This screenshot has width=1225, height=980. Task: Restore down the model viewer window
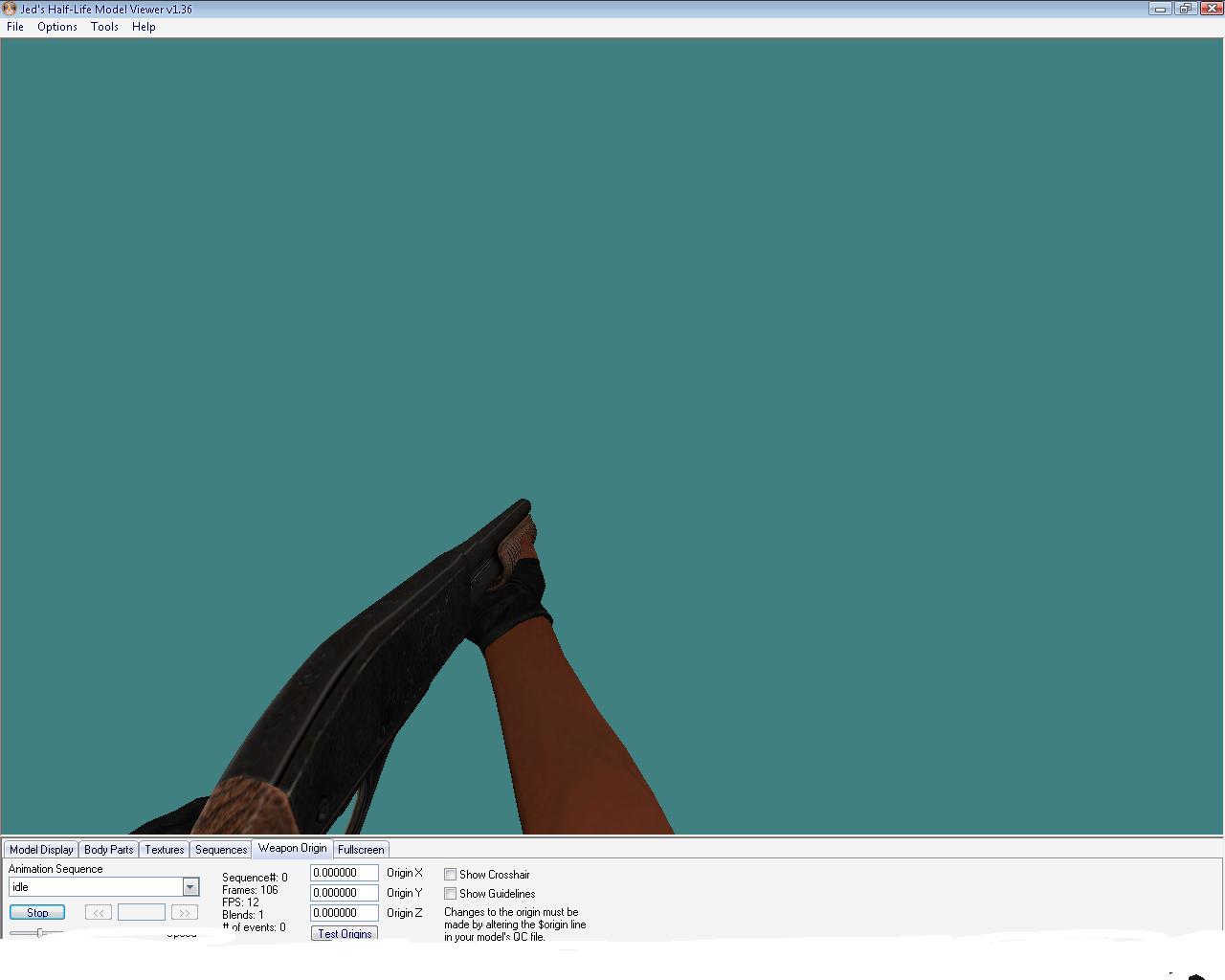pos(1185,9)
